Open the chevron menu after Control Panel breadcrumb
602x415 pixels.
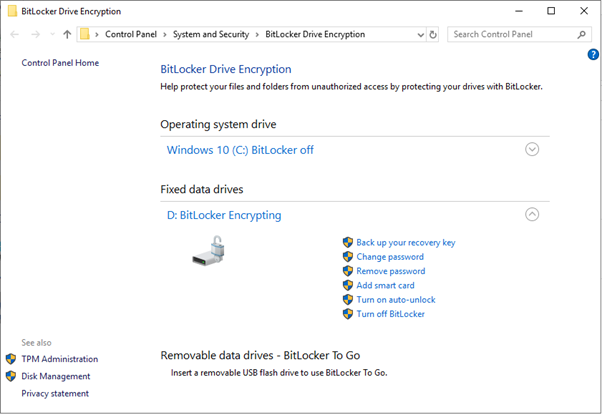coord(165,35)
